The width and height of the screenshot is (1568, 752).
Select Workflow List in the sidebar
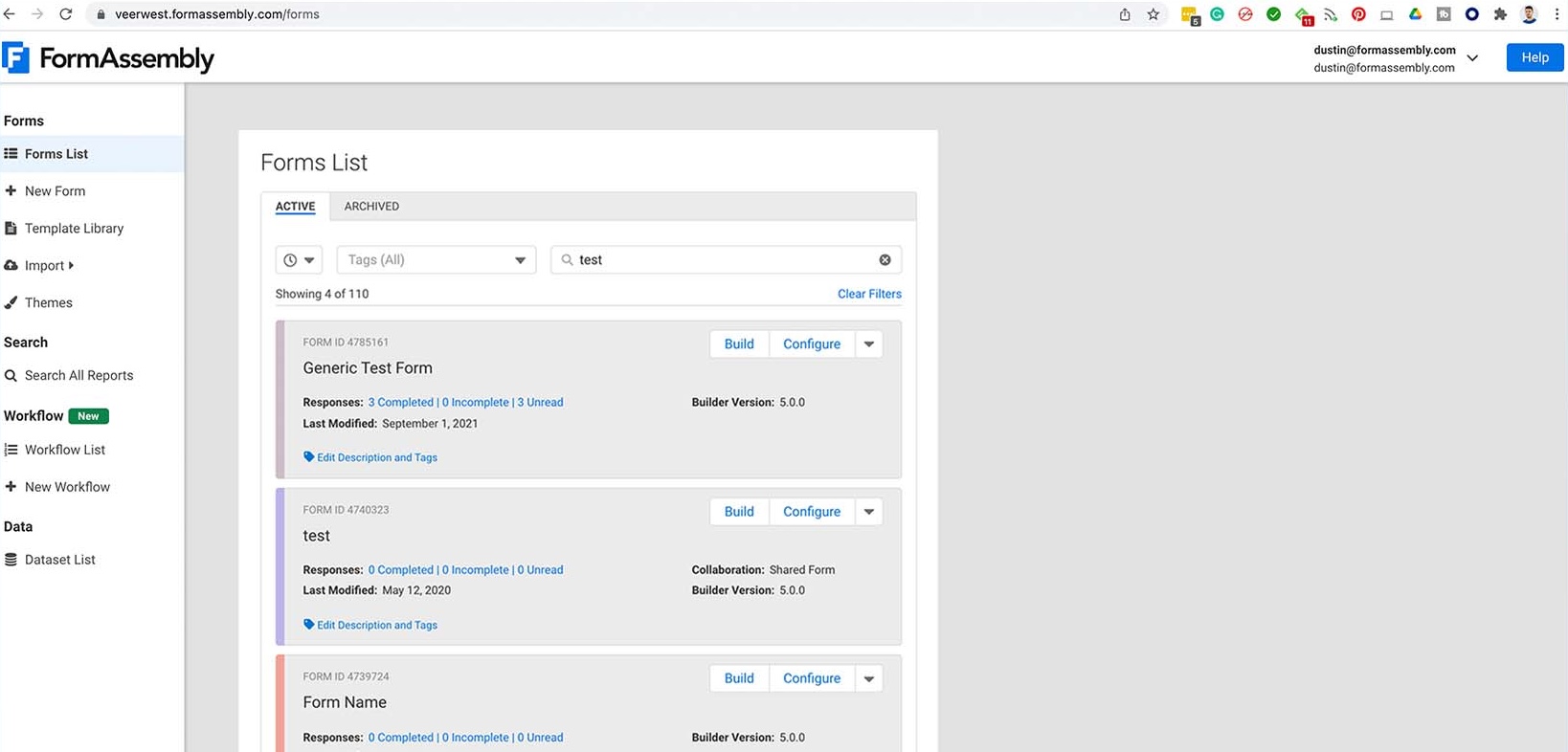(65, 450)
